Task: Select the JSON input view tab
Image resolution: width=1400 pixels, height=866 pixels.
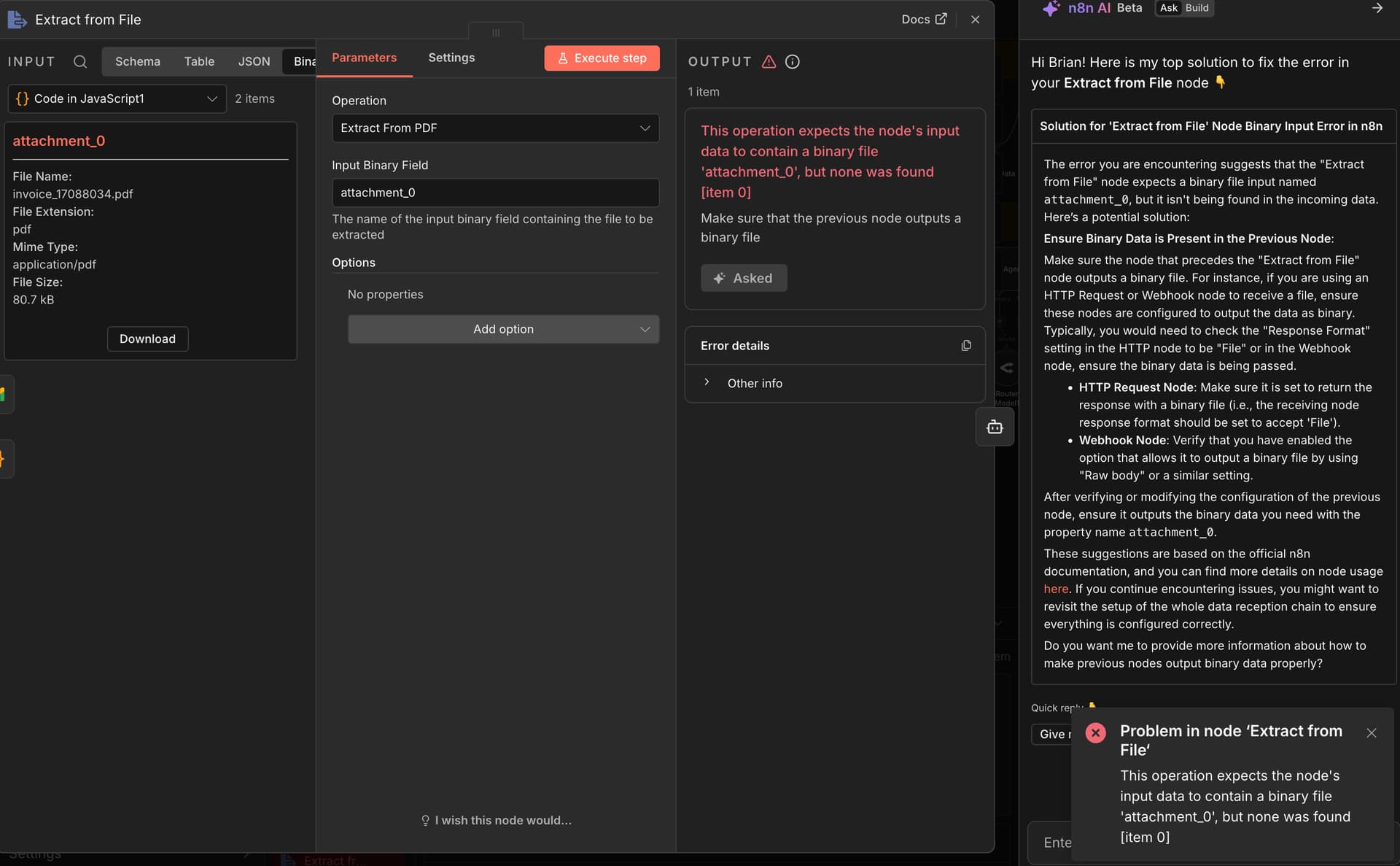Action: 254,62
